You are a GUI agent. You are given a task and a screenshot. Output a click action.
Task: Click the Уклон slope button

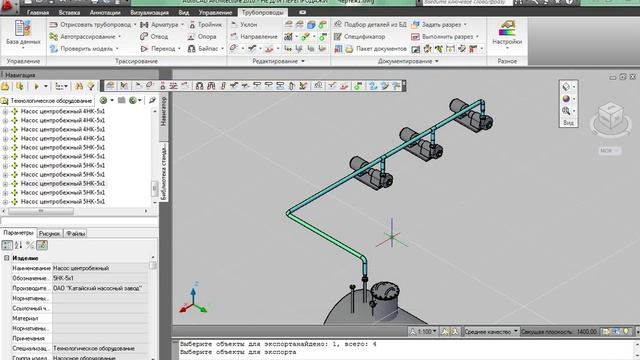pyautogui.click(x=244, y=24)
